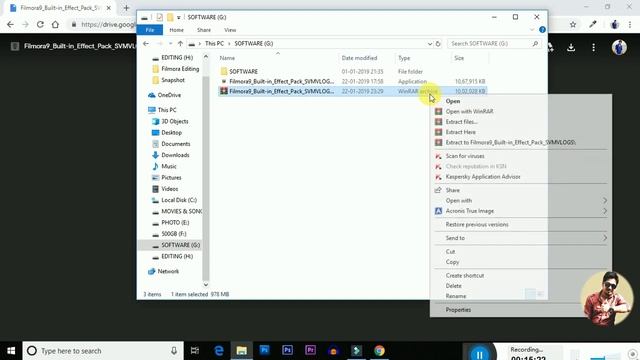Image resolution: width=640 pixels, height=360 pixels.
Task: Click Share in the context menu
Action: (452, 190)
